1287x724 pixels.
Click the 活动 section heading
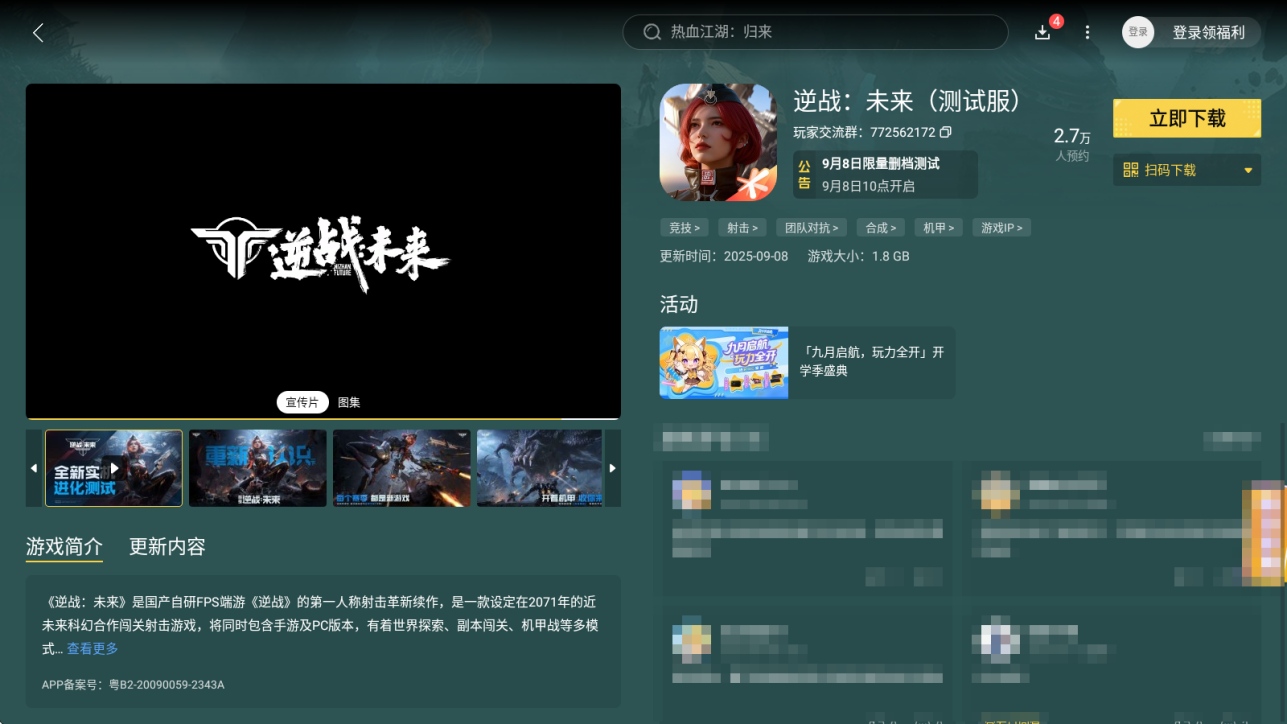tap(679, 304)
